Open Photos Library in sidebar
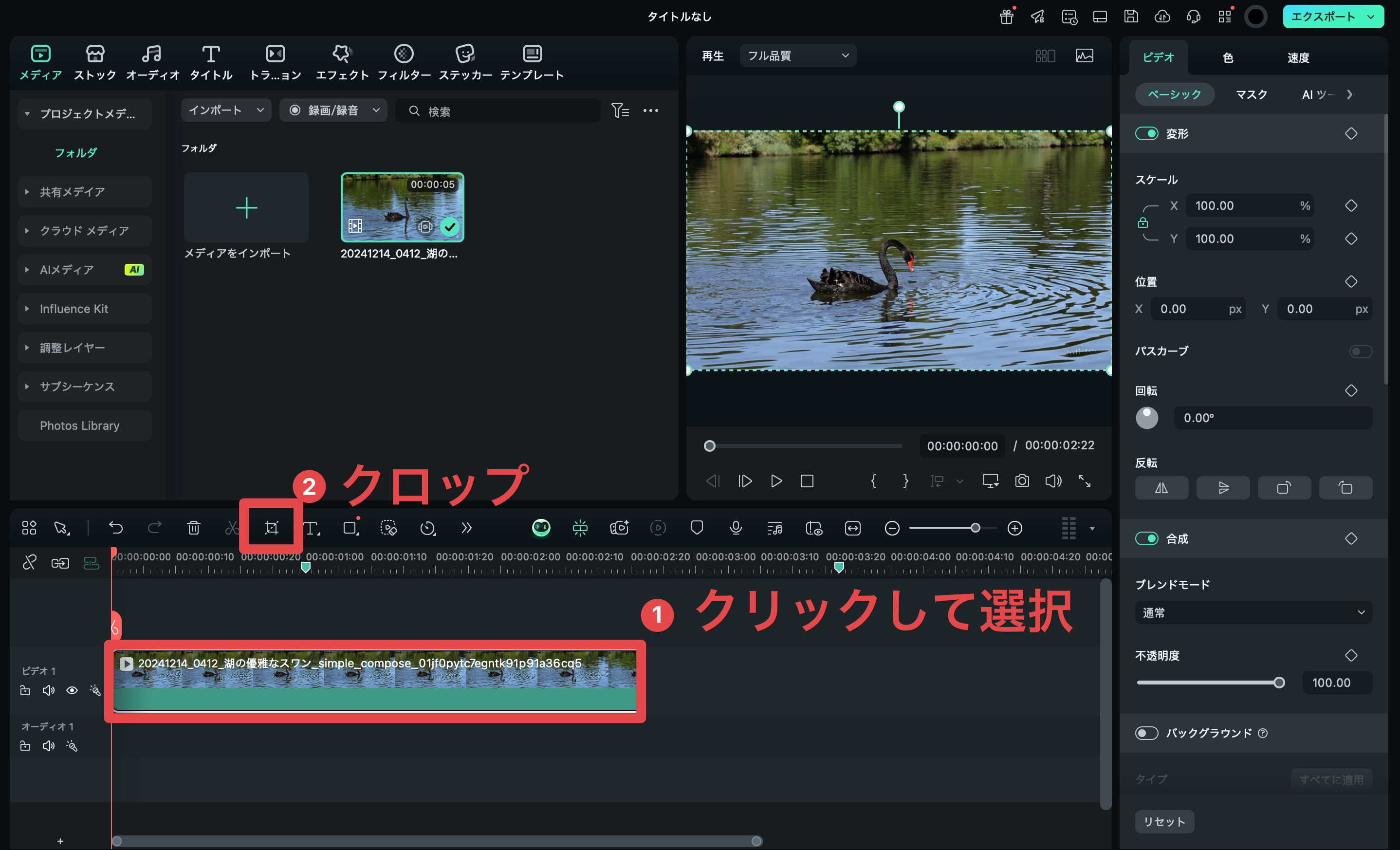 point(84,425)
